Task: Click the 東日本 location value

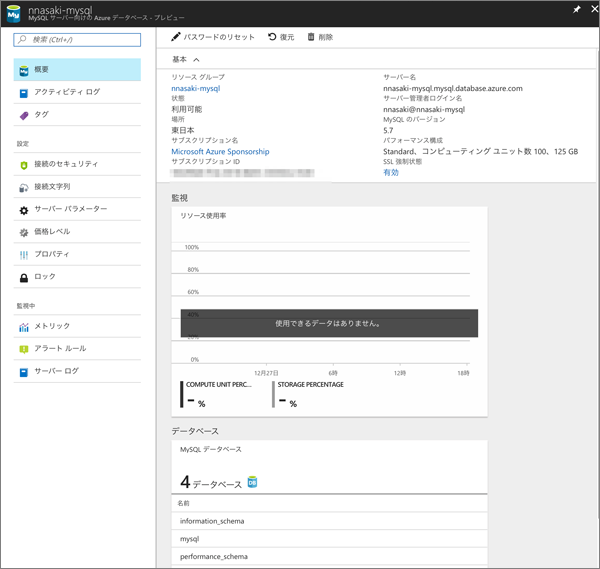Action: (x=183, y=130)
